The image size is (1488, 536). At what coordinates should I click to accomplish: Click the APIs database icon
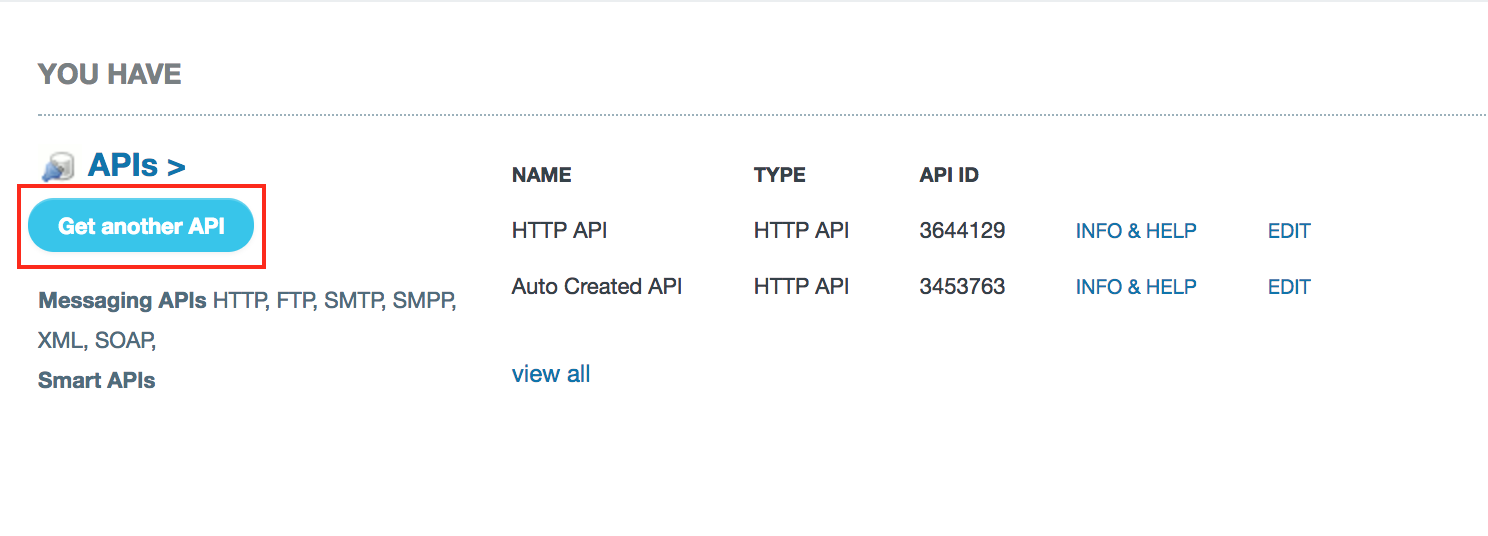[x=58, y=166]
